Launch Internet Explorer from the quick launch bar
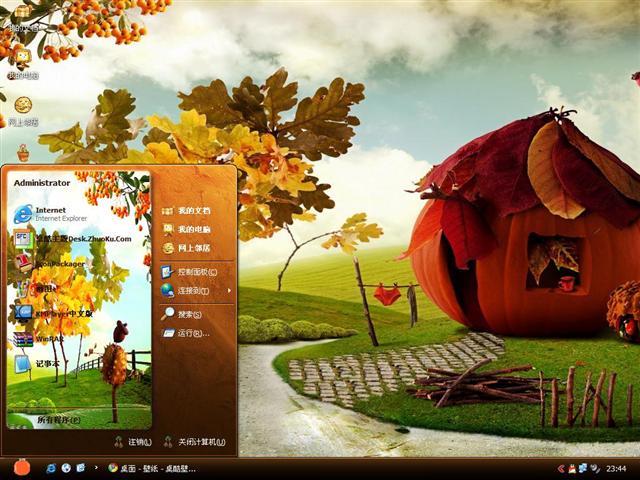This screenshot has height=480, width=640. click(x=51, y=468)
